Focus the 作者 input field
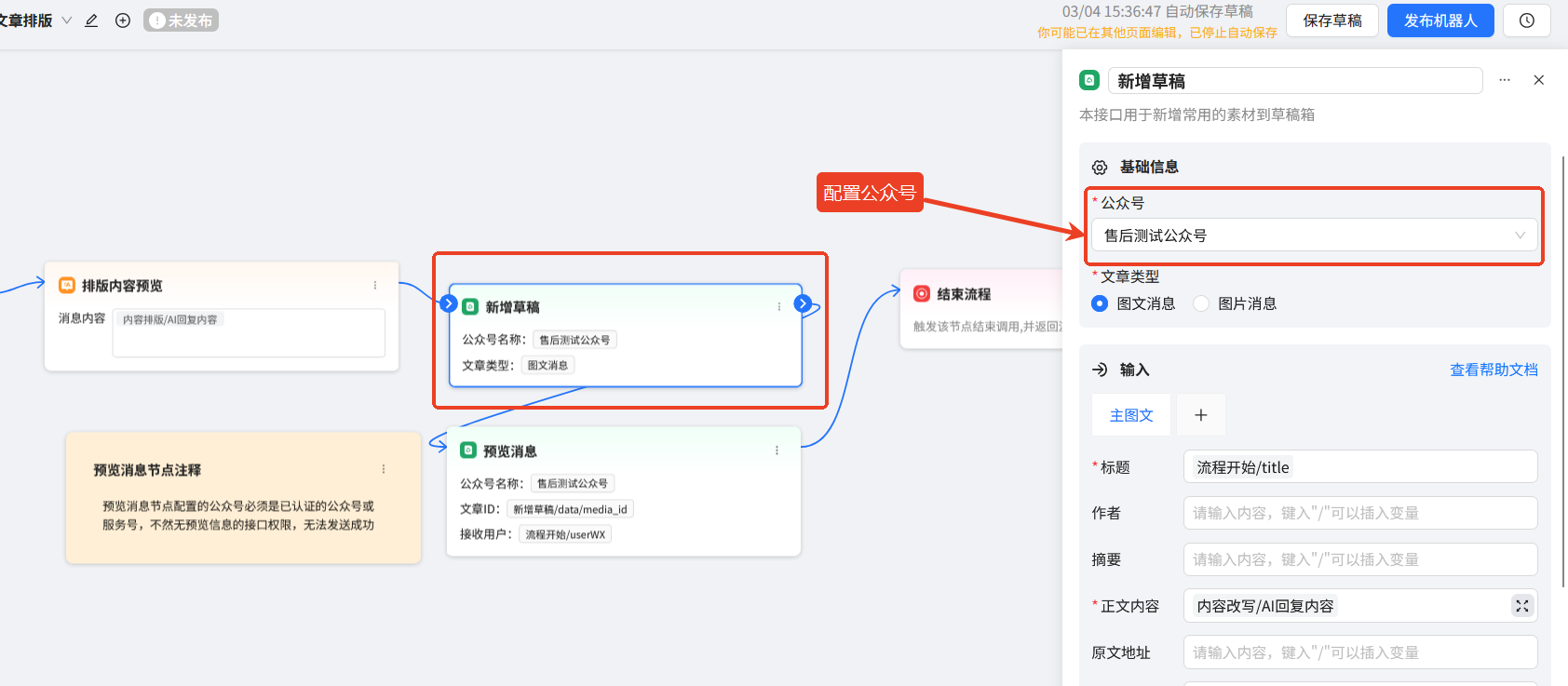 pyautogui.click(x=1360, y=513)
